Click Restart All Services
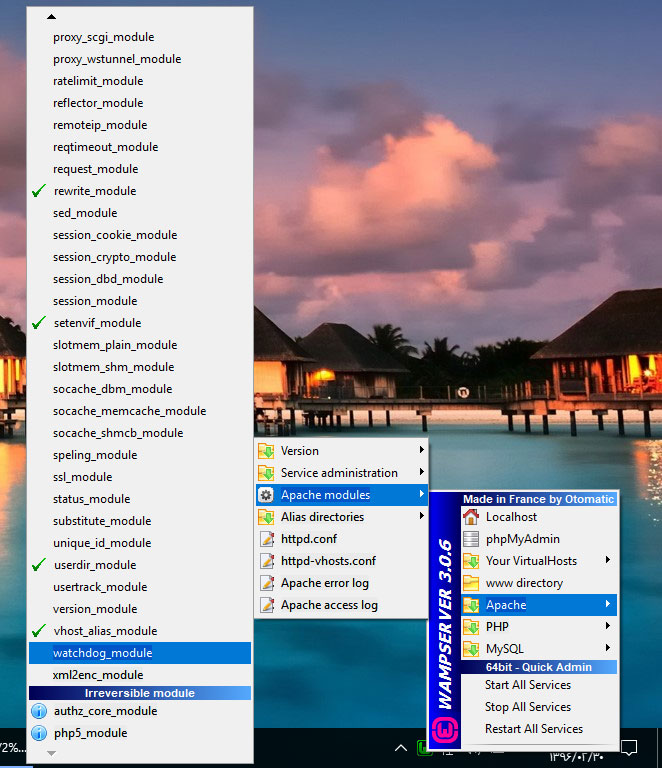Viewport: 662px width, 768px height. pos(533,729)
